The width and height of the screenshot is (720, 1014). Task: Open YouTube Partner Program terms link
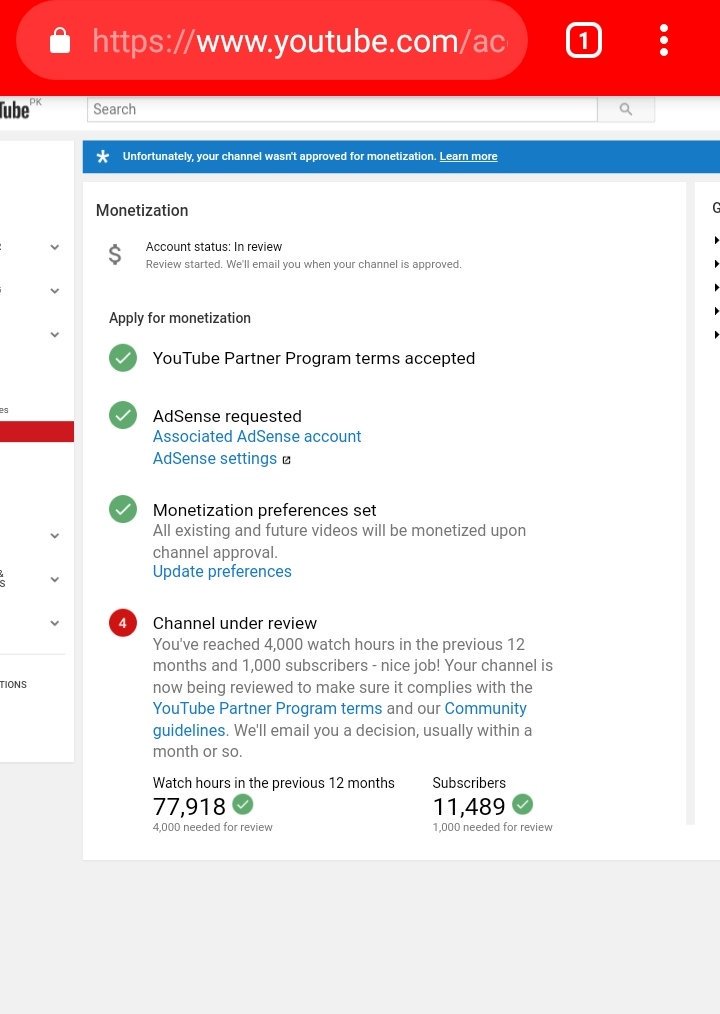pos(267,709)
